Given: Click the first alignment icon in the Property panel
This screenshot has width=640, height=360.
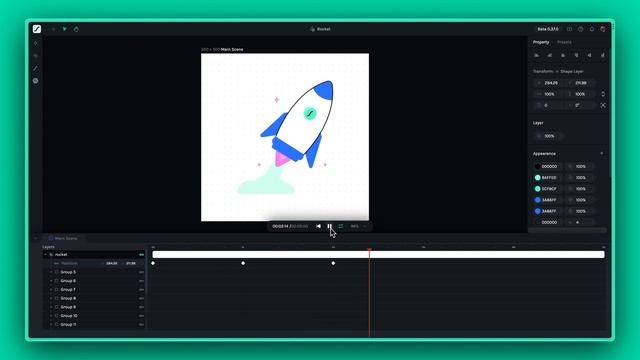Looking at the screenshot, I should [537, 55].
